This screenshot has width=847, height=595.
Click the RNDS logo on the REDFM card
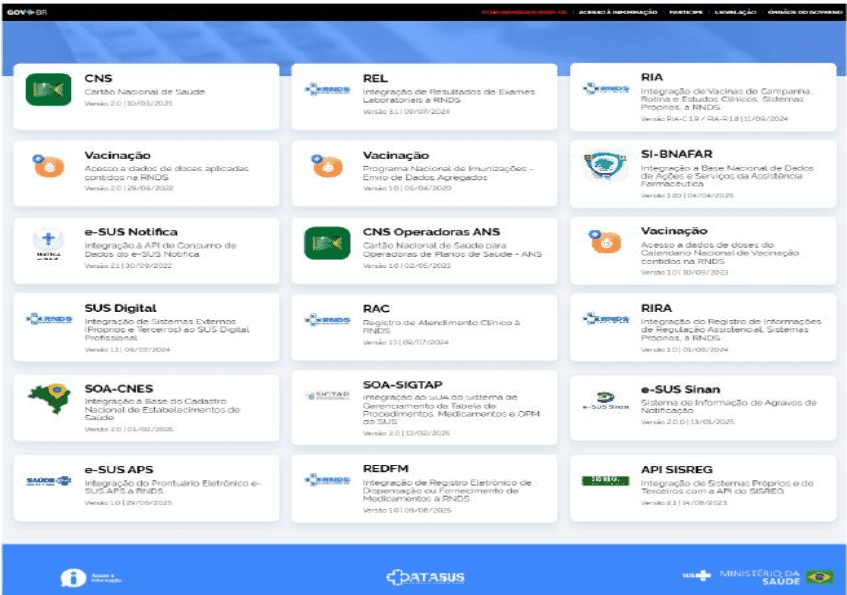click(327, 479)
